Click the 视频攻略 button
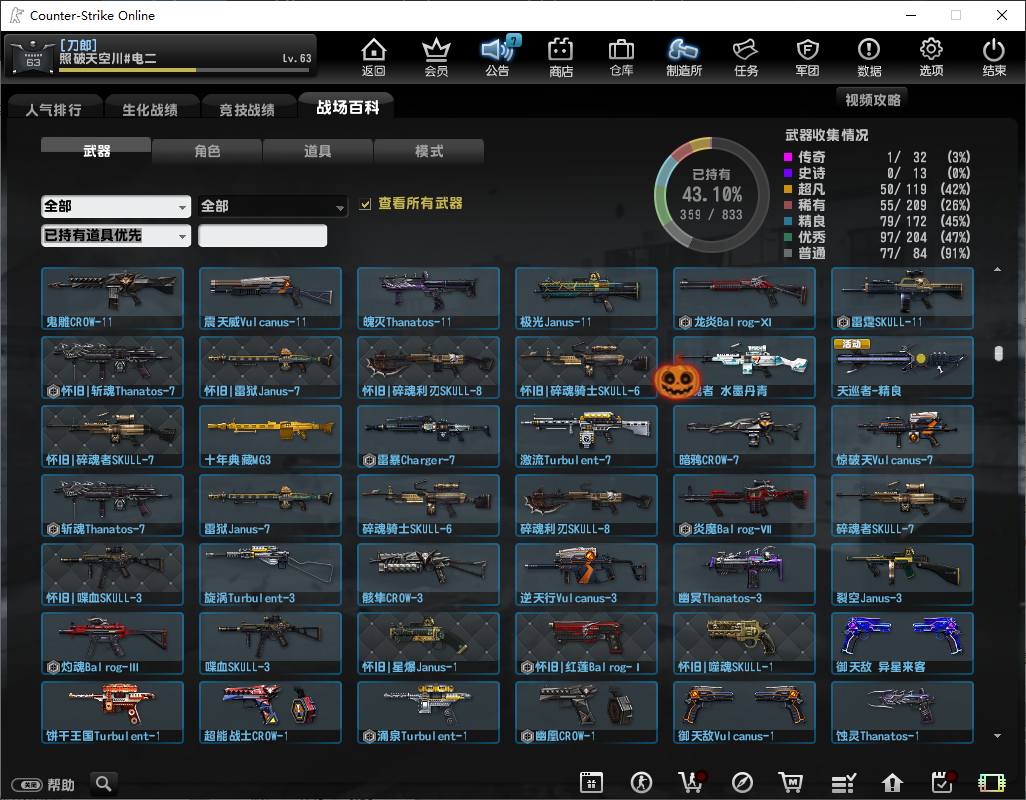 pyautogui.click(x=872, y=99)
